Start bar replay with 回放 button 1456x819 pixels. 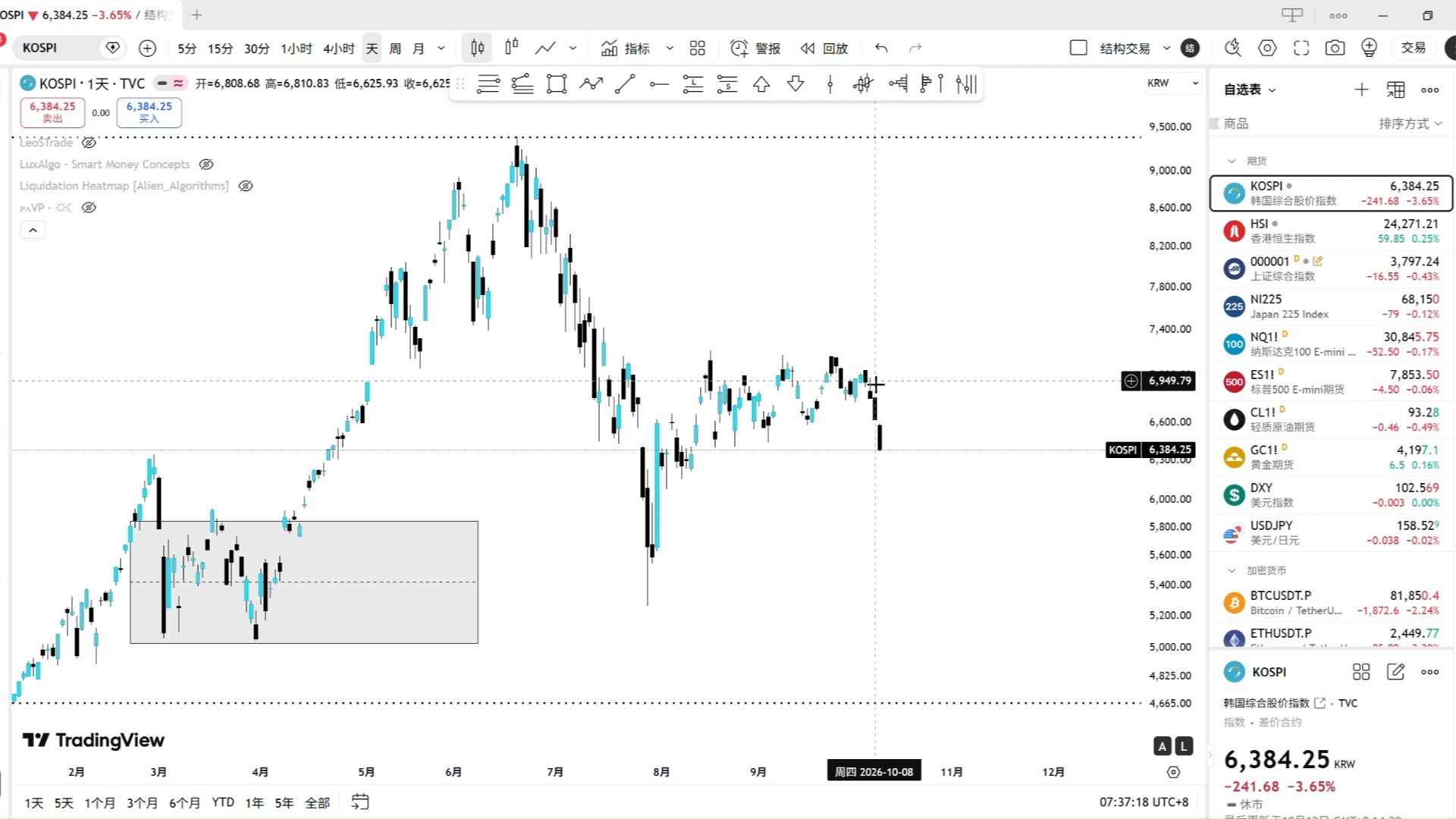[824, 49]
